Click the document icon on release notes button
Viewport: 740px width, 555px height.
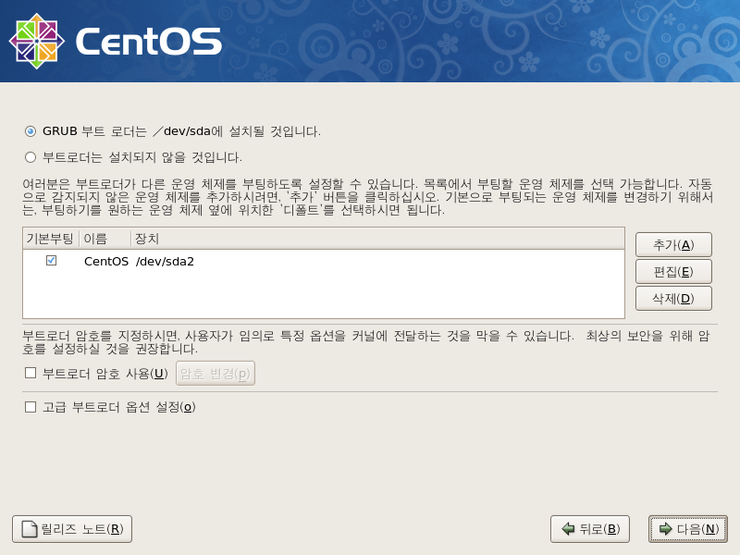(x=30, y=529)
